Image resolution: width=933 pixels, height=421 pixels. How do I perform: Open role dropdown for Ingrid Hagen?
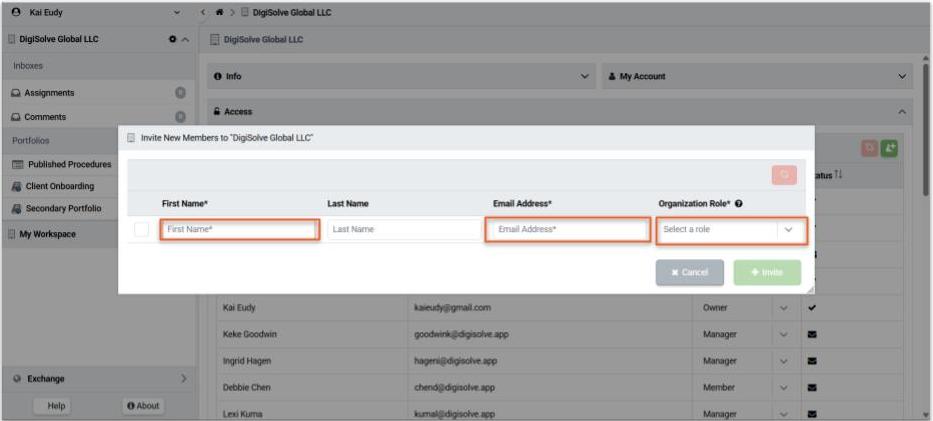click(x=783, y=360)
